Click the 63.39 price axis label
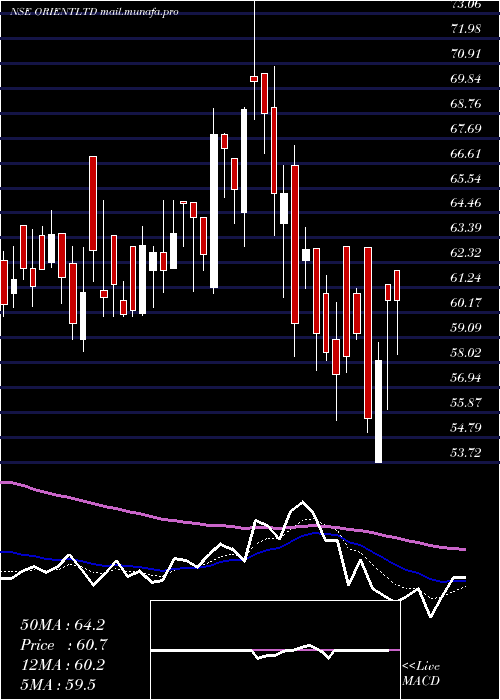 tap(467, 228)
